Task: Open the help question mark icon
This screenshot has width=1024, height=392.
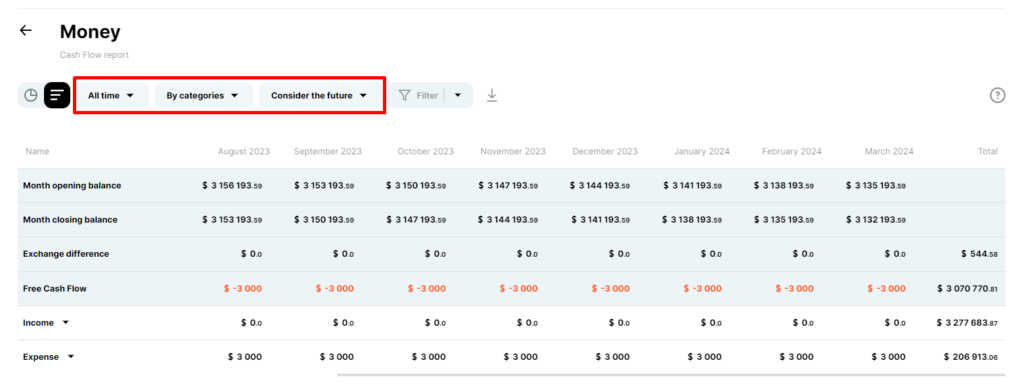Action: click(x=997, y=95)
